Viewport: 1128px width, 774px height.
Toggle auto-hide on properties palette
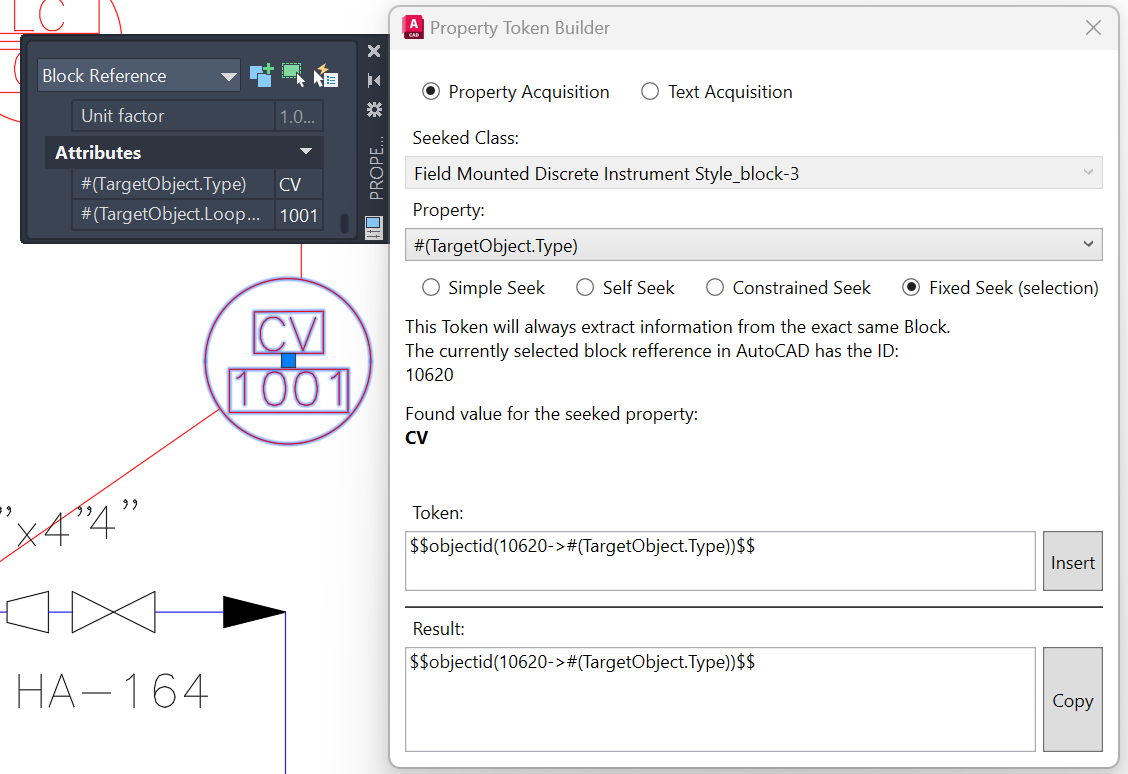pyautogui.click(x=373, y=80)
